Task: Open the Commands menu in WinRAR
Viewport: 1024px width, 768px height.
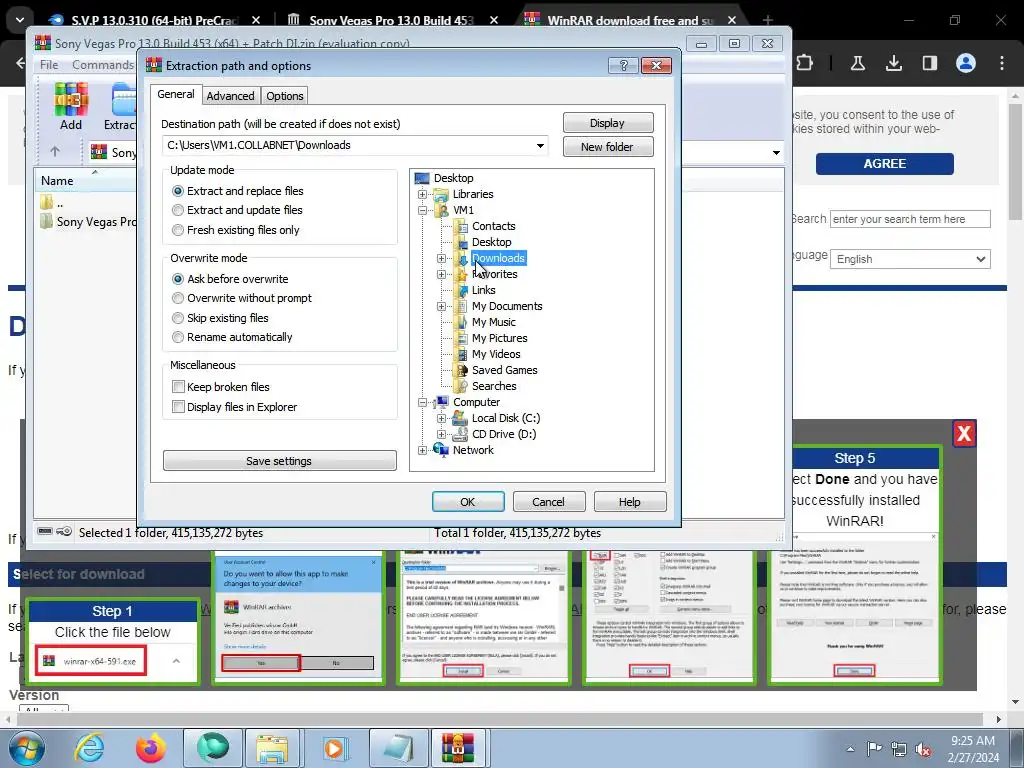Action: [x=103, y=65]
